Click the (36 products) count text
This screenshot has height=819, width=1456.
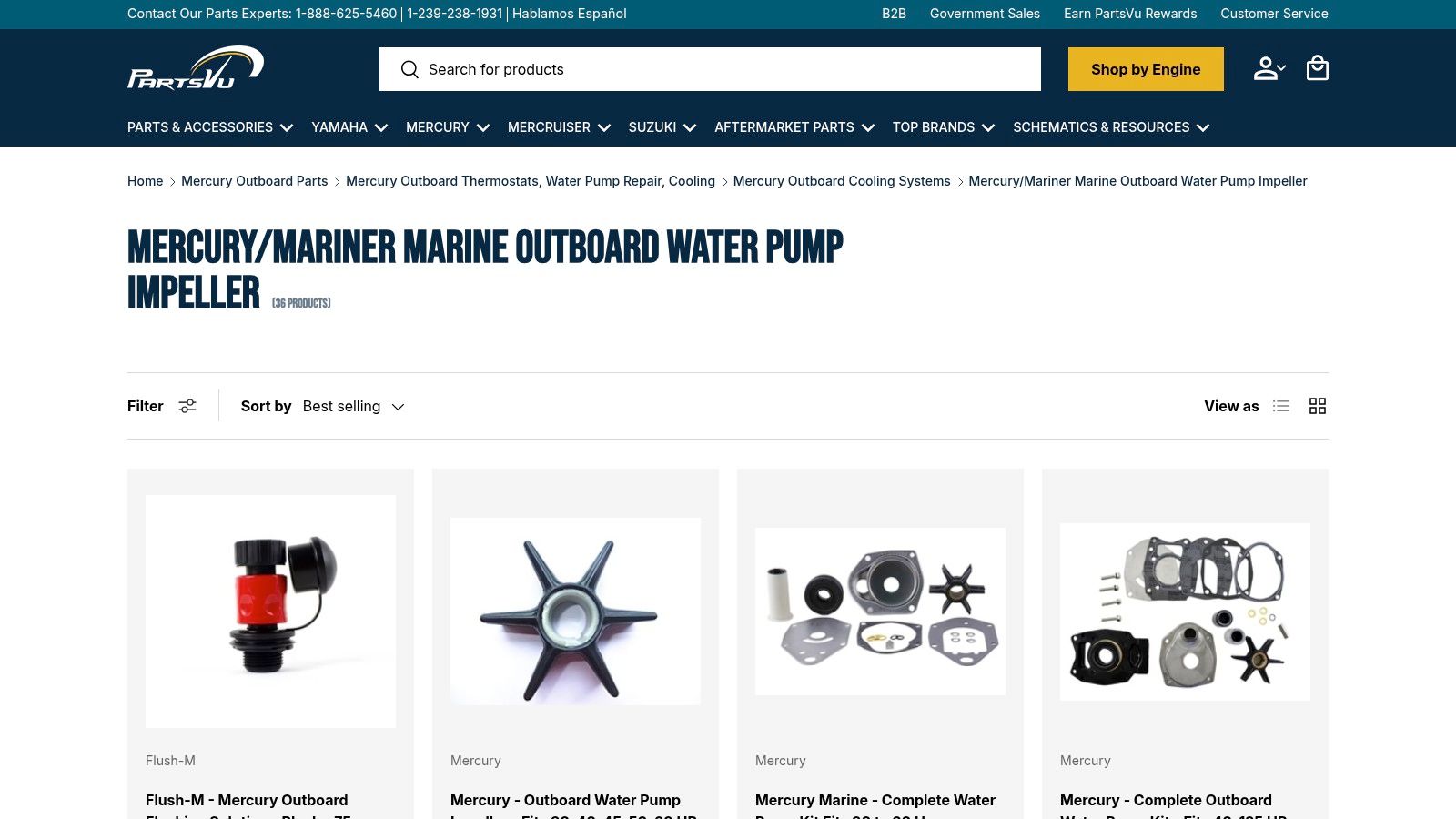[x=301, y=303]
